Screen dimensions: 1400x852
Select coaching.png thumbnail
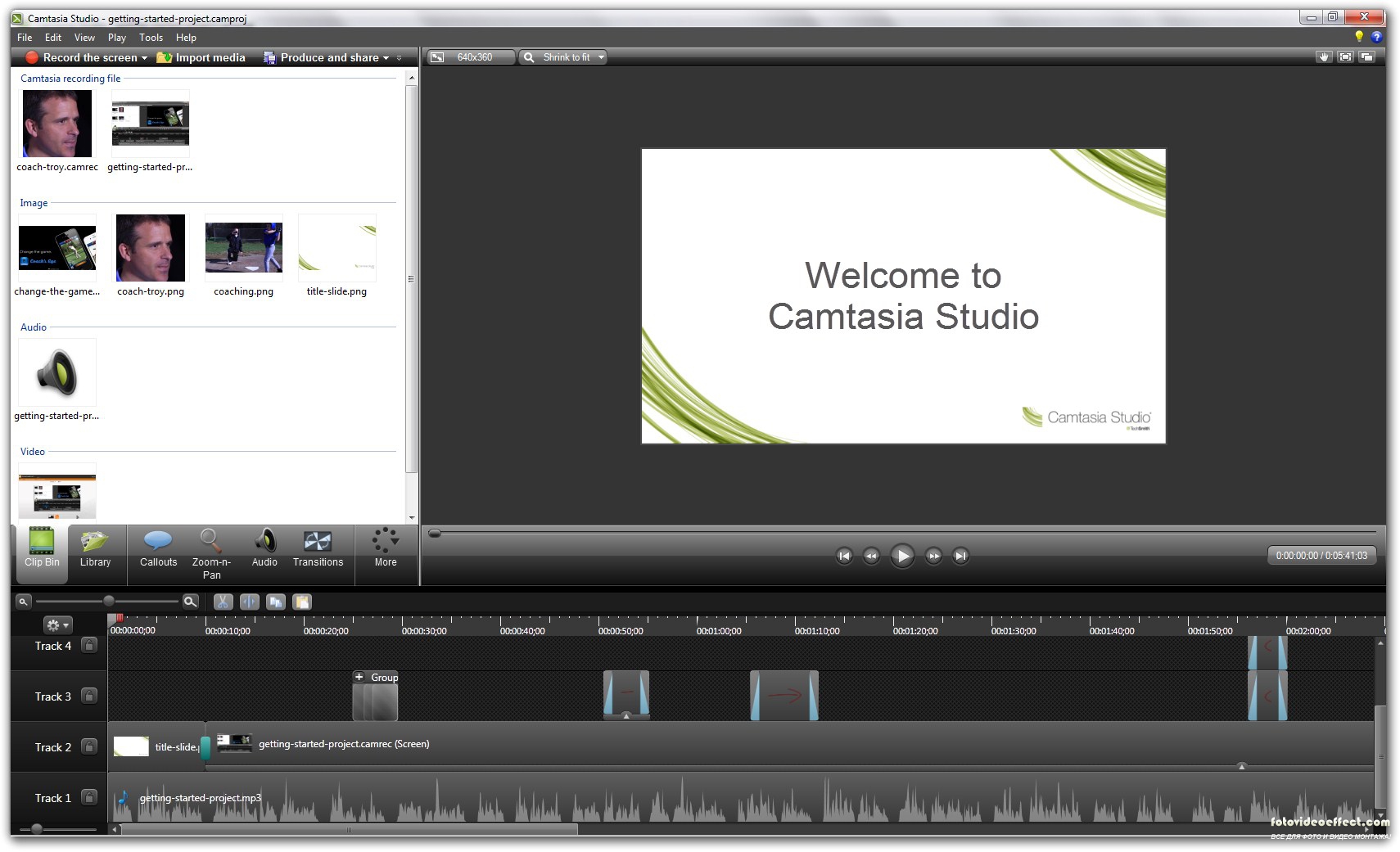[244, 248]
